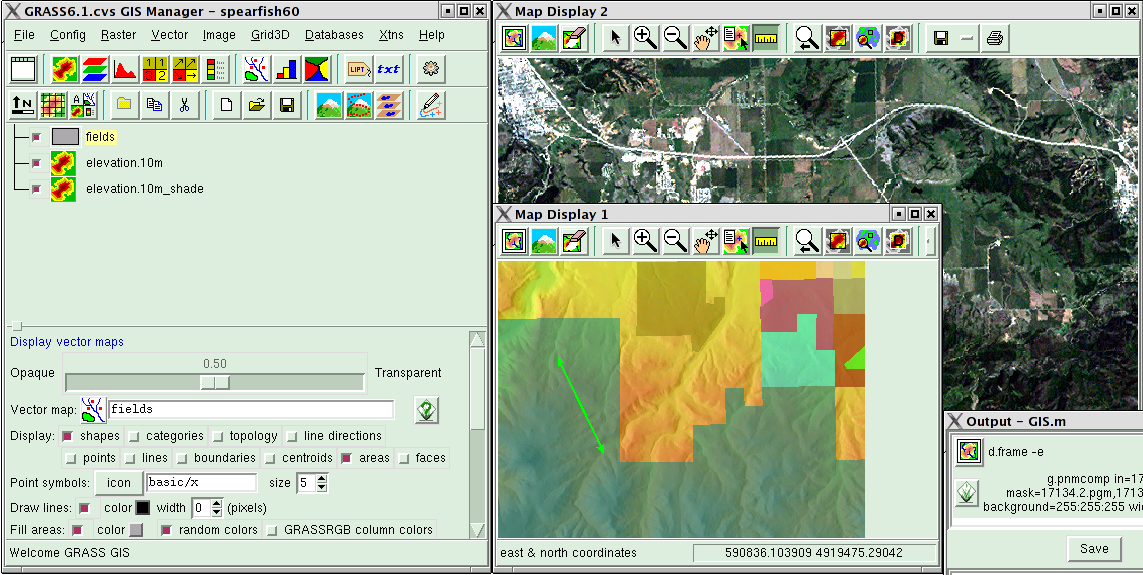Toggle the random colors checkbox
This screenshot has height=575, width=1143.
click(166, 530)
